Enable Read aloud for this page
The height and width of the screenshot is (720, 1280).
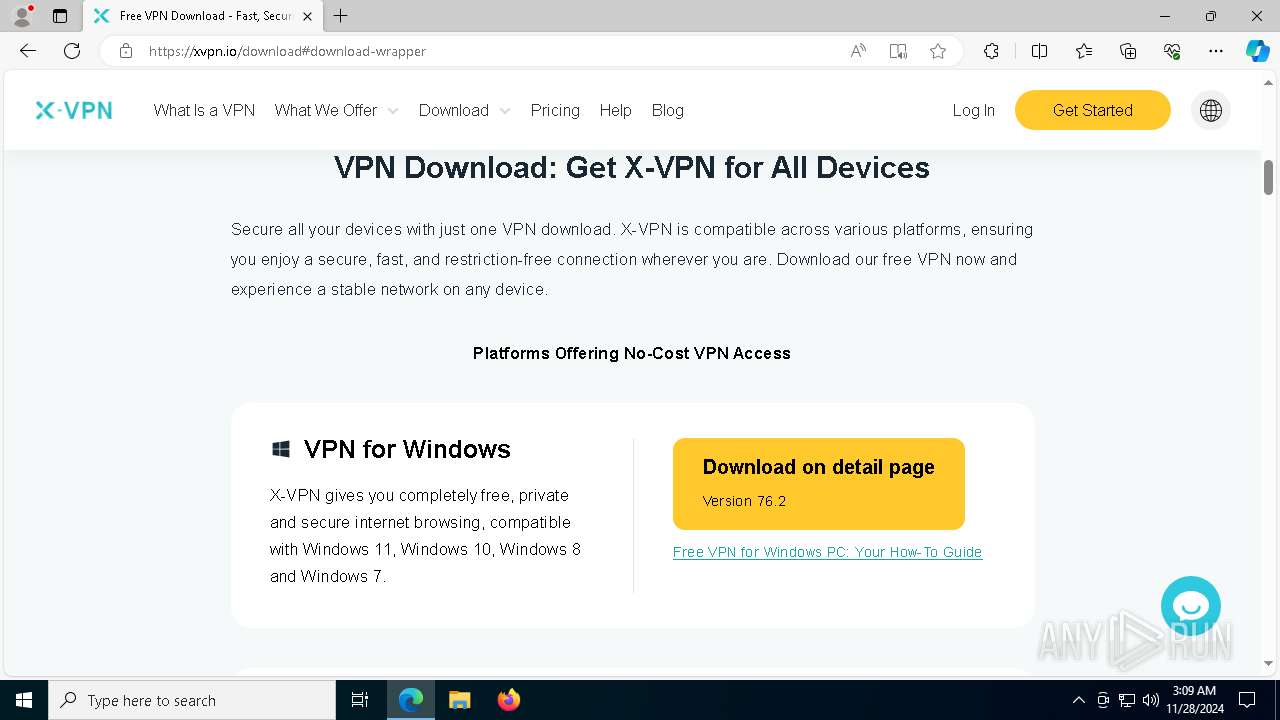coord(858,51)
